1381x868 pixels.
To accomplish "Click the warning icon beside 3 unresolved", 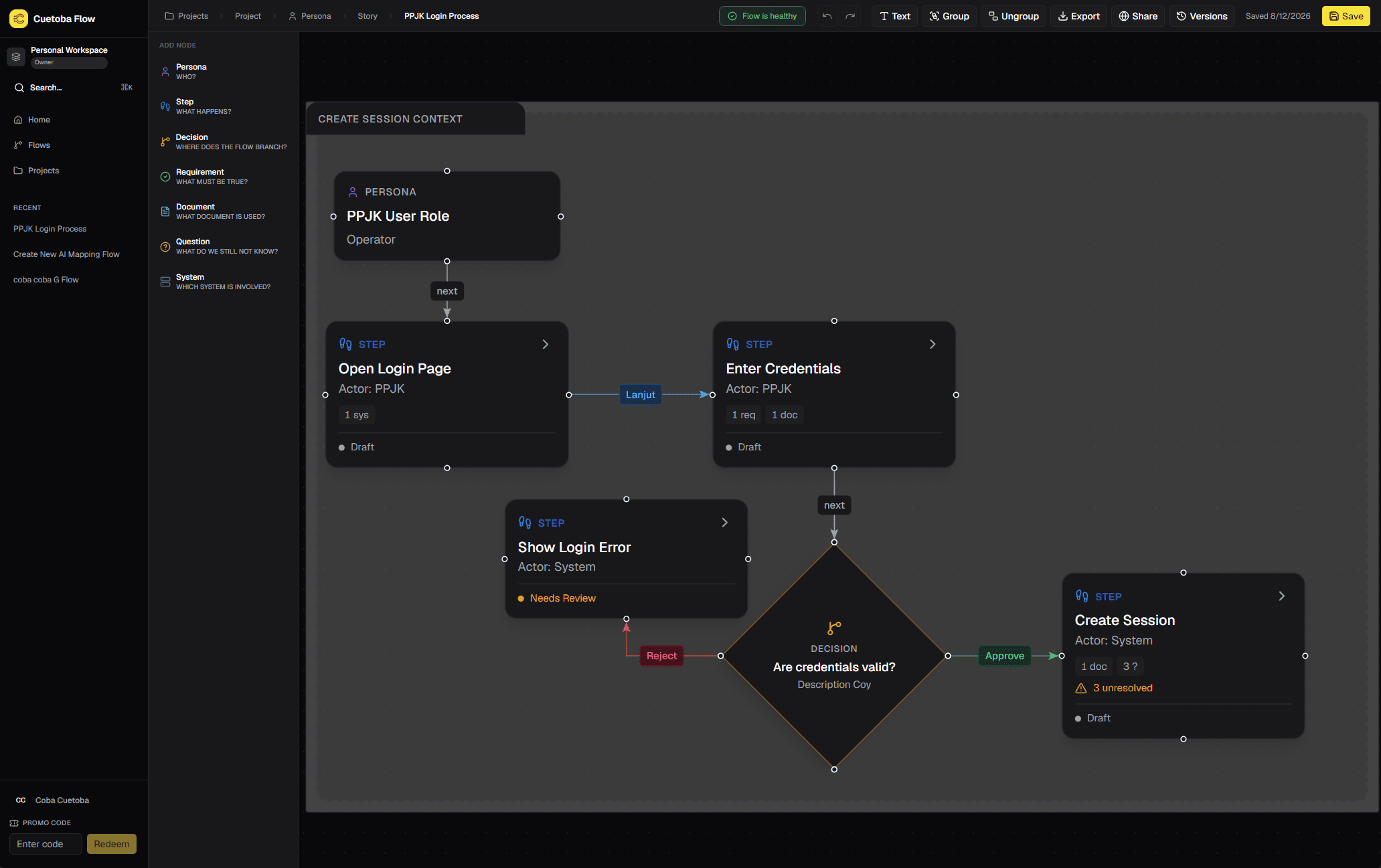I will (1080, 688).
